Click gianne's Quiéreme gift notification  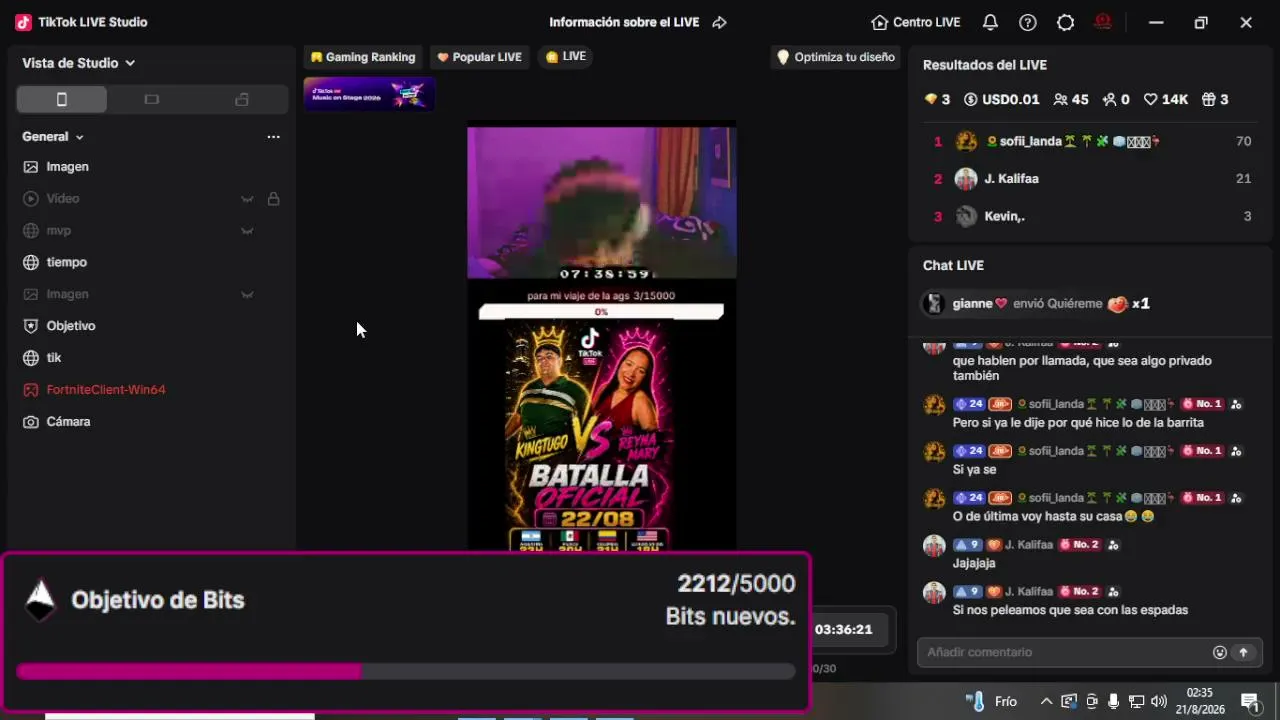click(x=1038, y=304)
